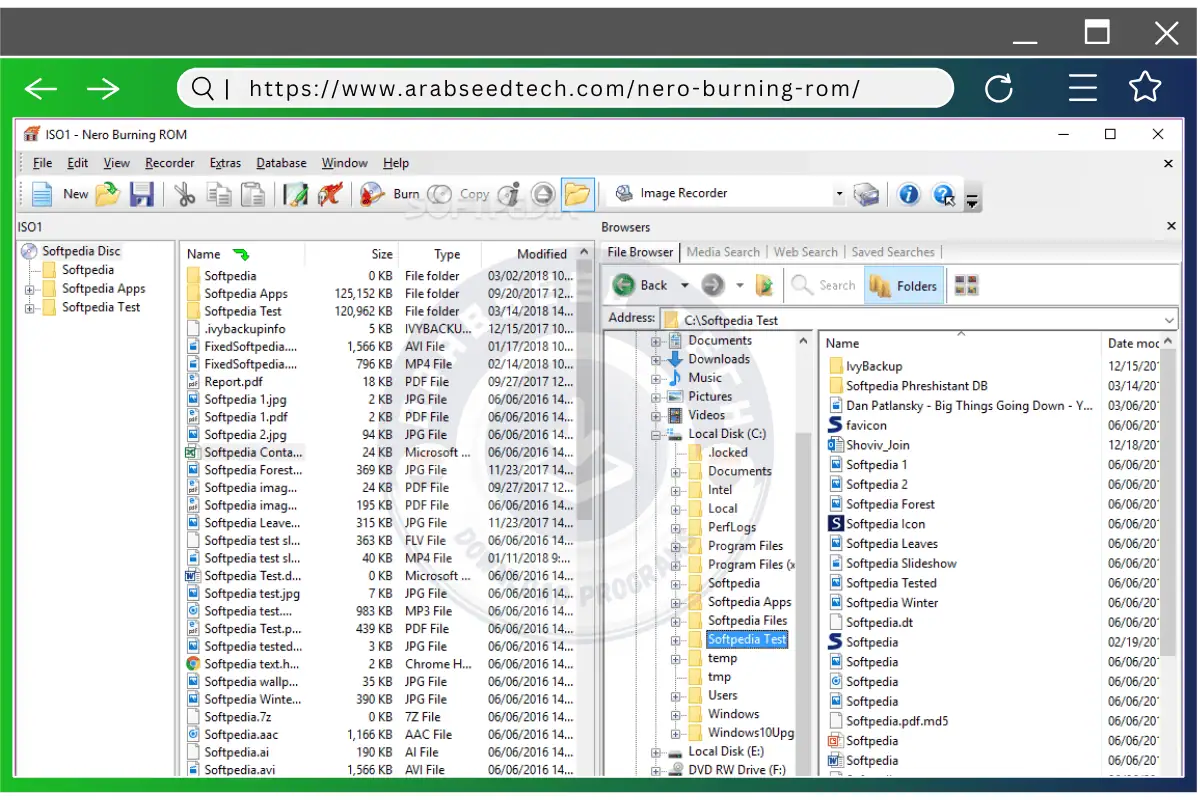Image resolution: width=1200 pixels, height=800 pixels.
Task: Select the Burn icon on the toolbar
Action: click(371, 193)
